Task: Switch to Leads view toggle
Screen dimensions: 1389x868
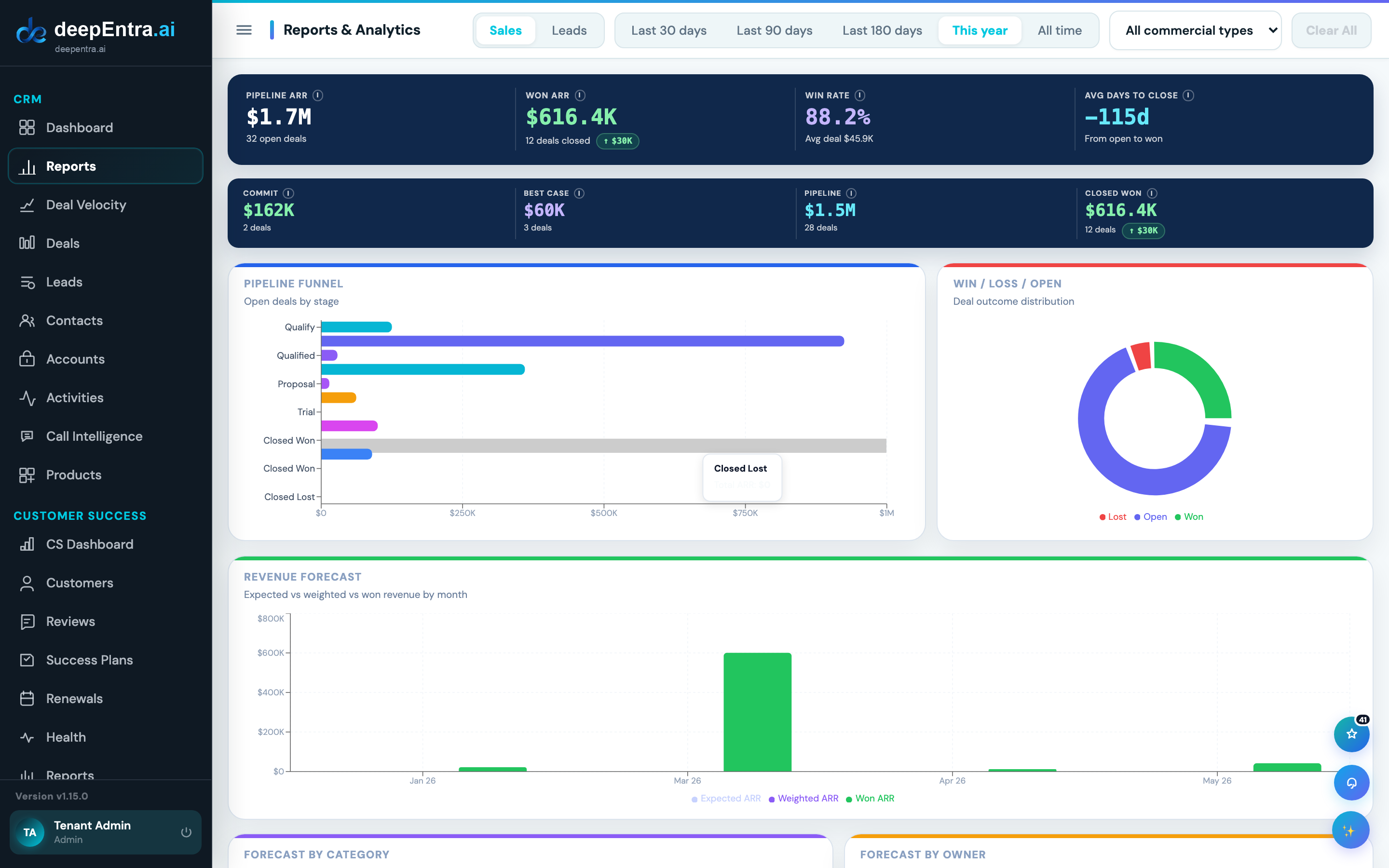Action: click(x=569, y=30)
